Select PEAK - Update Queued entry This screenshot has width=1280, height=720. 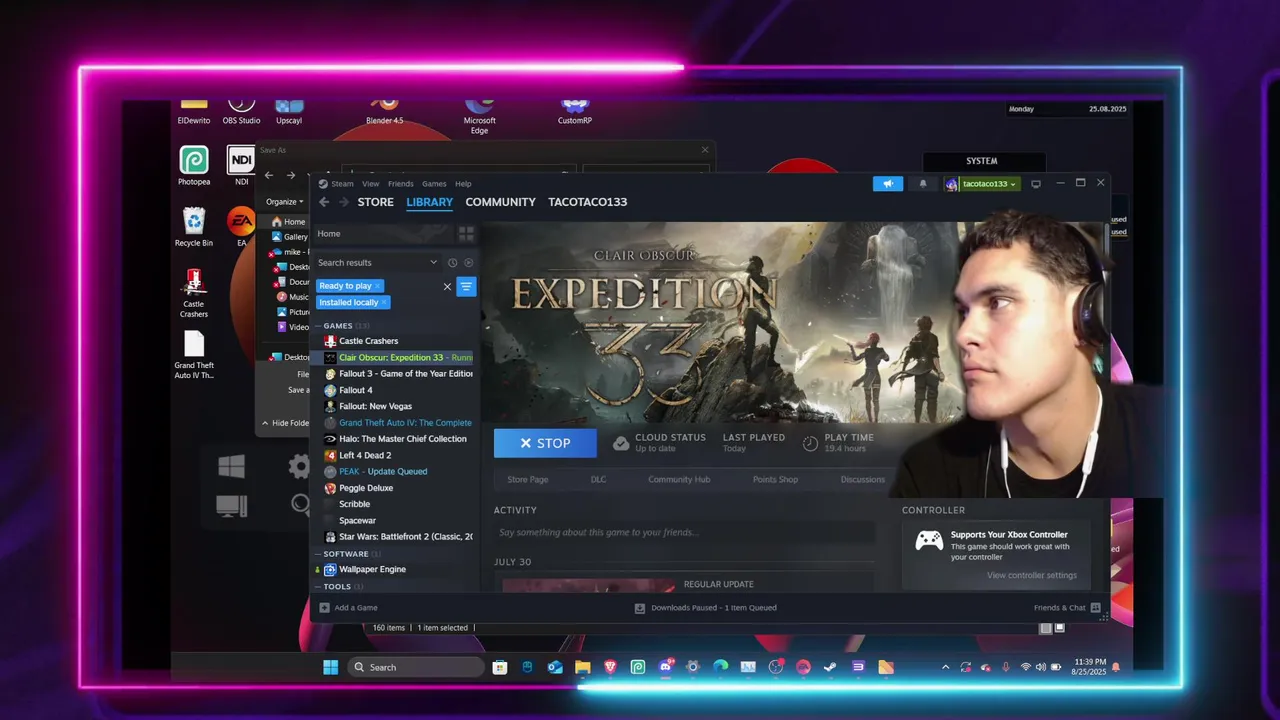[383, 472]
